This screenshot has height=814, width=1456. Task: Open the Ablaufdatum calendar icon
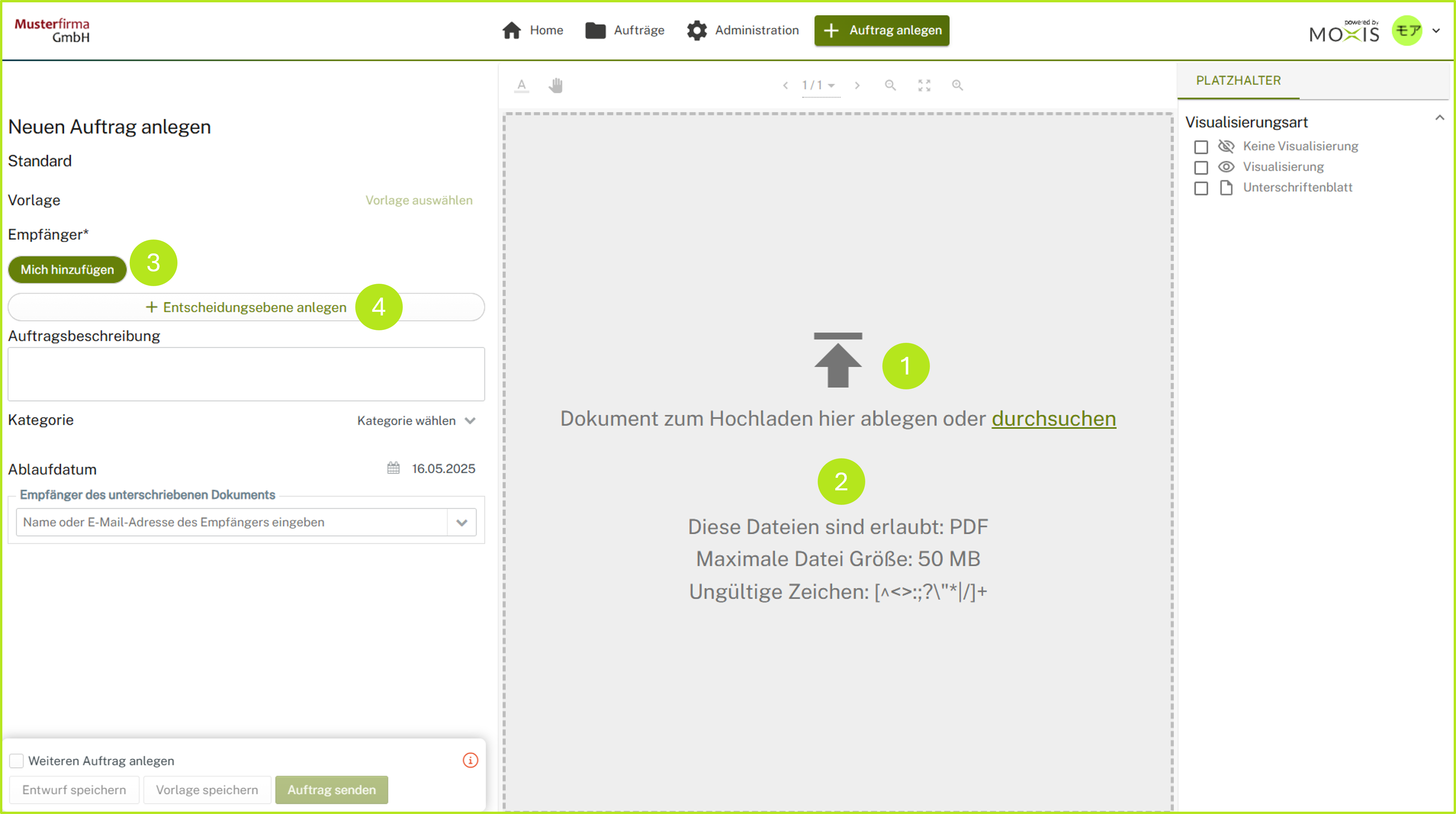(x=394, y=468)
